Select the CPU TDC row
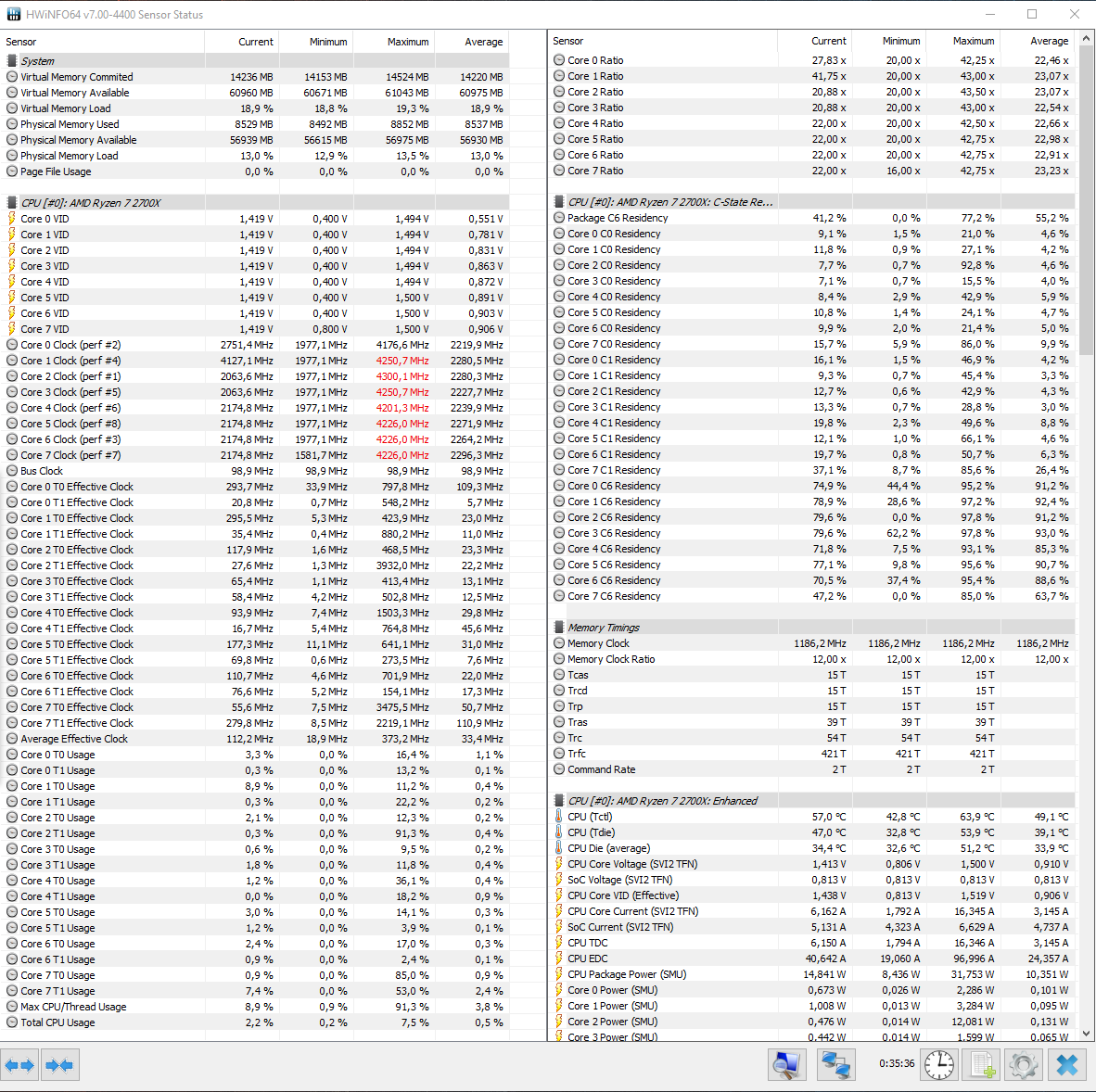The height and width of the screenshot is (1092, 1096). [811, 943]
